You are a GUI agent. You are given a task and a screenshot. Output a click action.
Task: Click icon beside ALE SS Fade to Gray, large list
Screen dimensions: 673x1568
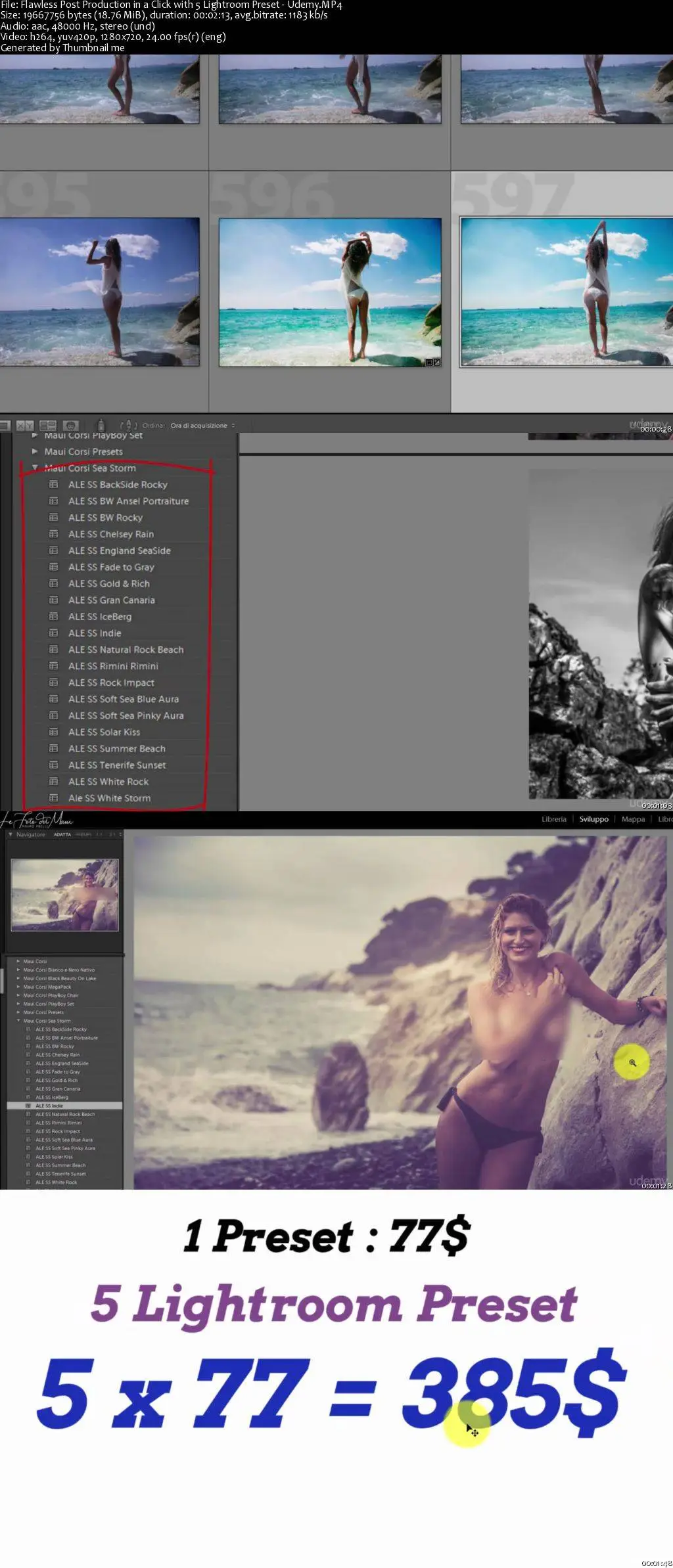[54, 567]
